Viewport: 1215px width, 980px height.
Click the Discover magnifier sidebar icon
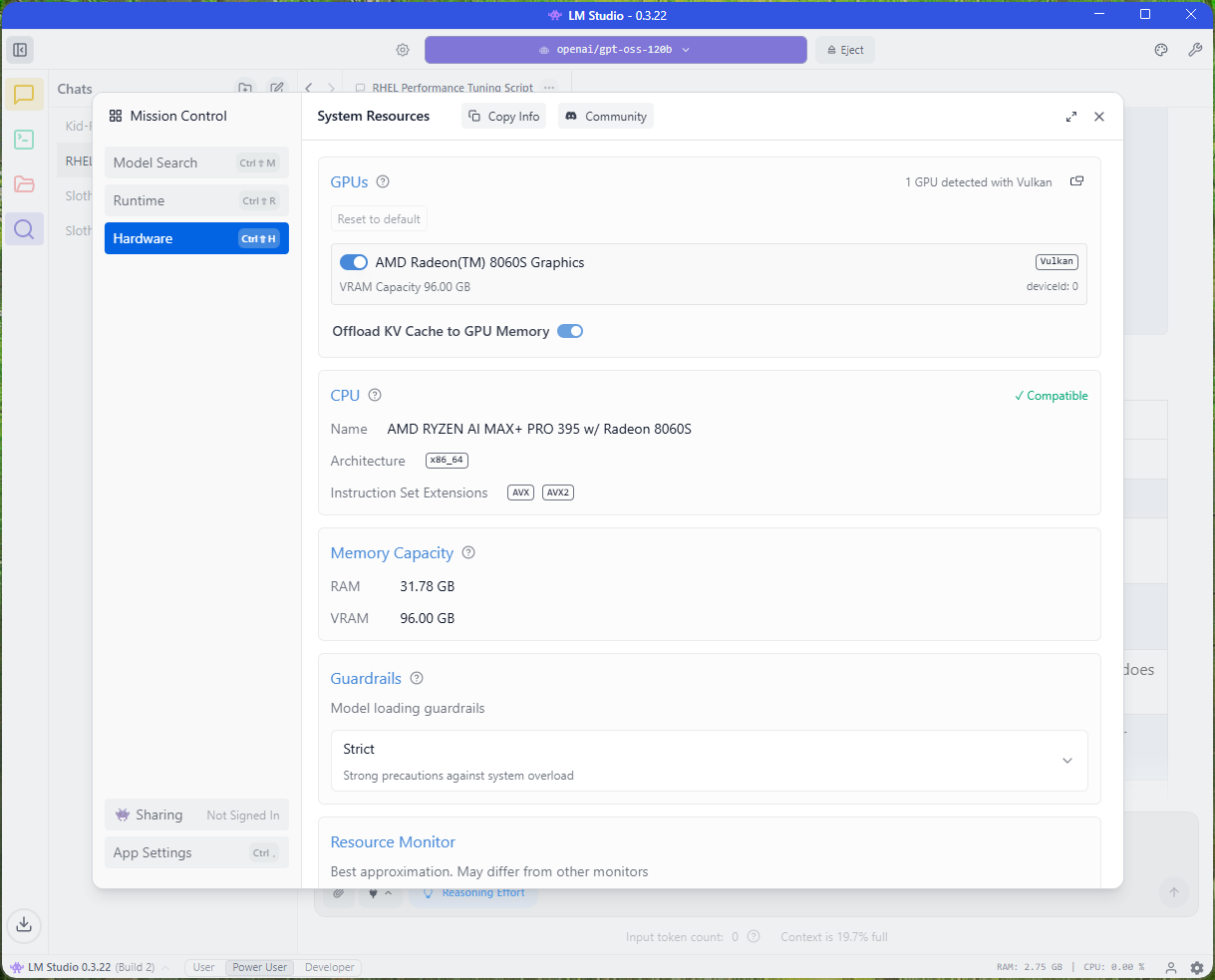pyautogui.click(x=24, y=229)
